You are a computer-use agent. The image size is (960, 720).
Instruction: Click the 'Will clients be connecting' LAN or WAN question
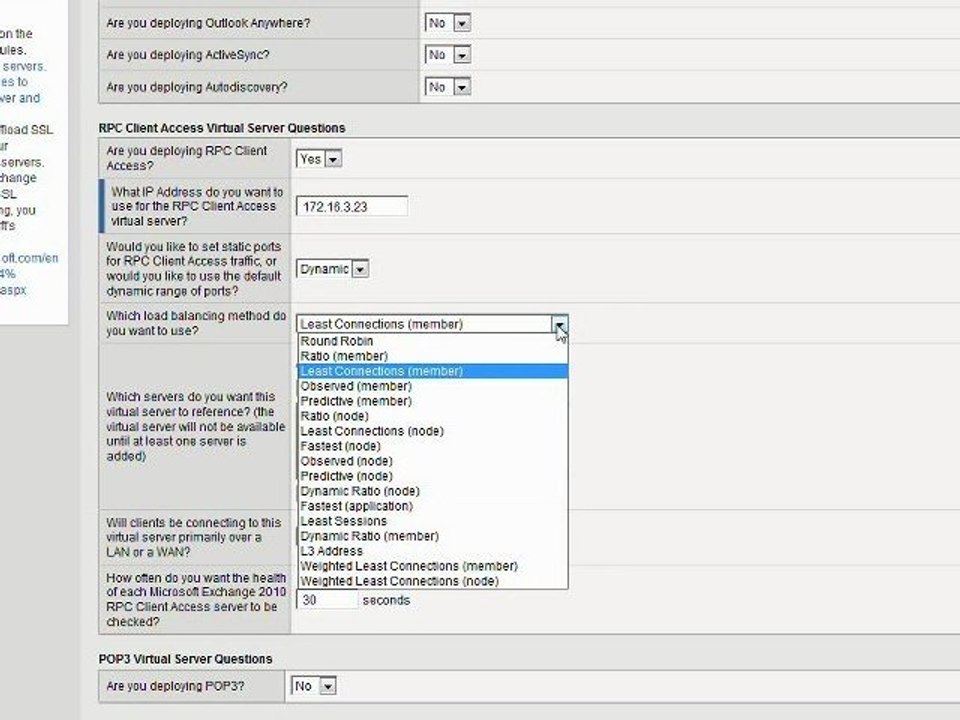193,538
